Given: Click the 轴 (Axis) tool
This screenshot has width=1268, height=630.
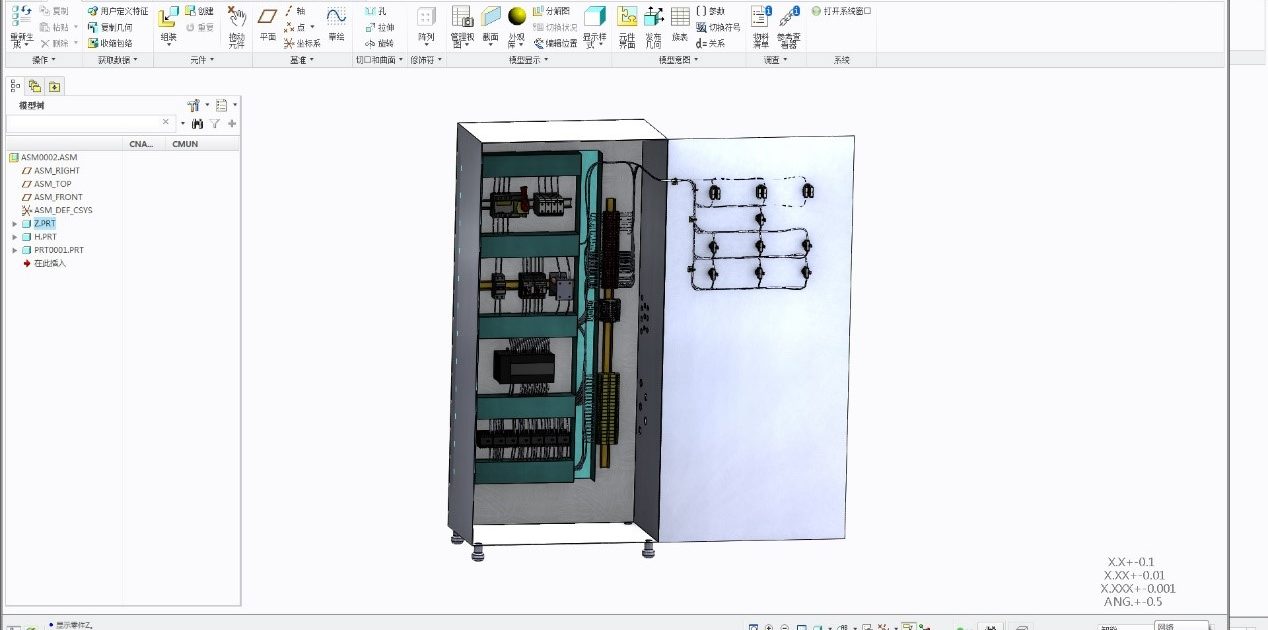Looking at the screenshot, I should 295,11.
